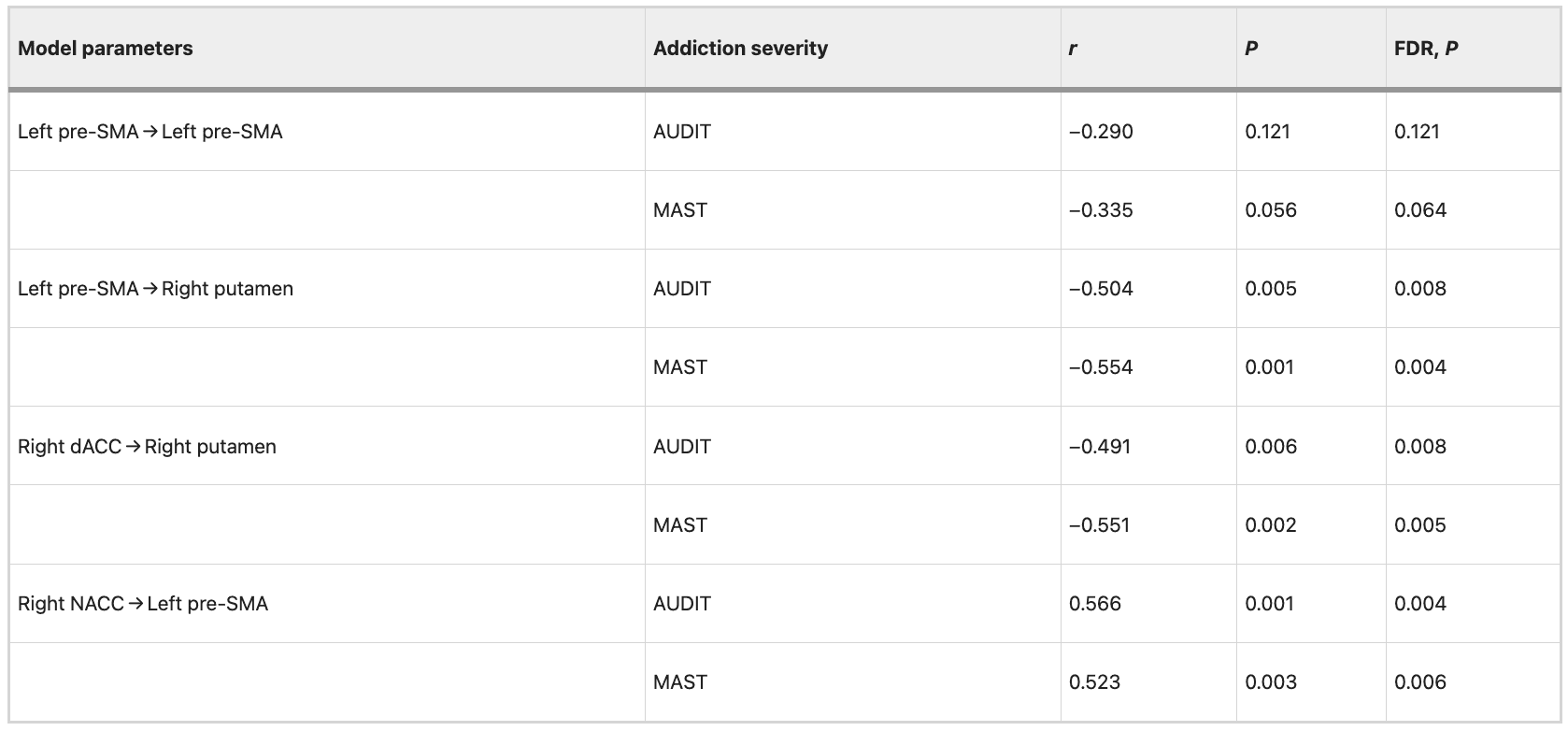Click the r column header
This screenshot has height=731, width=1568.
point(1073,49)
